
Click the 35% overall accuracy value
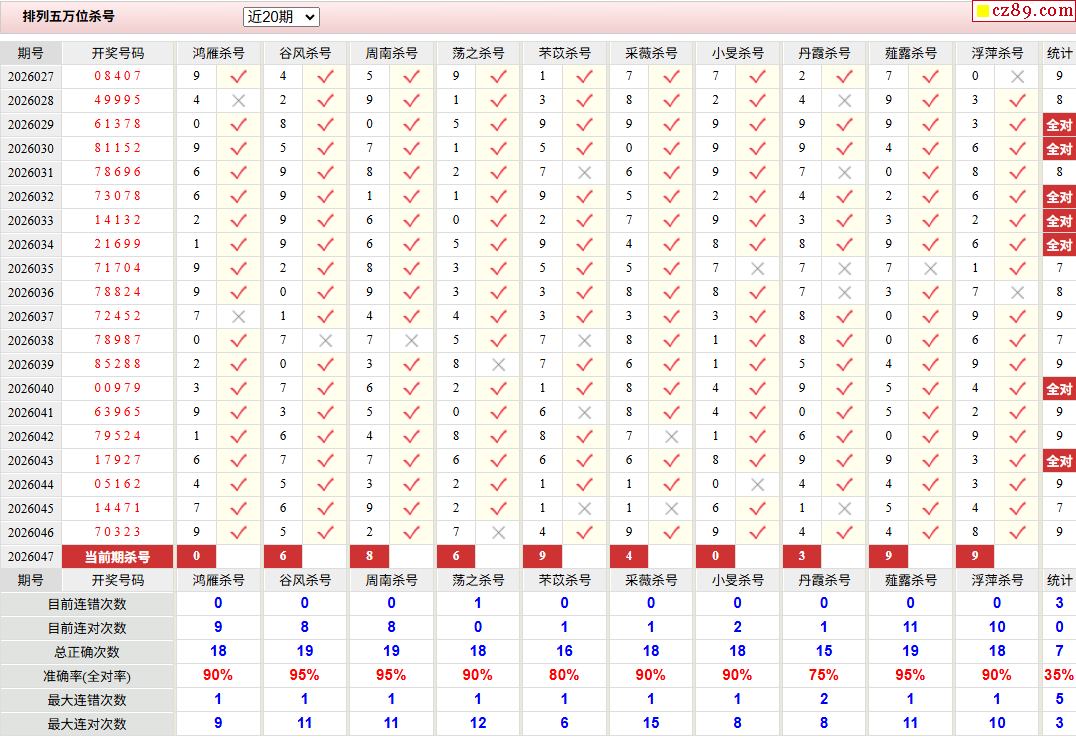(1059, 676)
